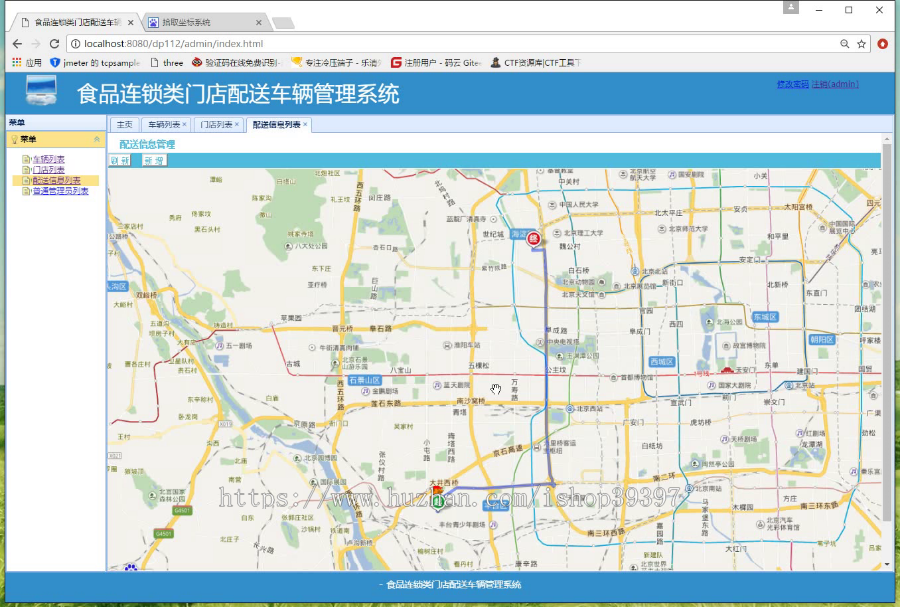Open 车辆列表 in the sidebar menu
The height and width of the screenshot is (607, 900).
click(48, 159)
